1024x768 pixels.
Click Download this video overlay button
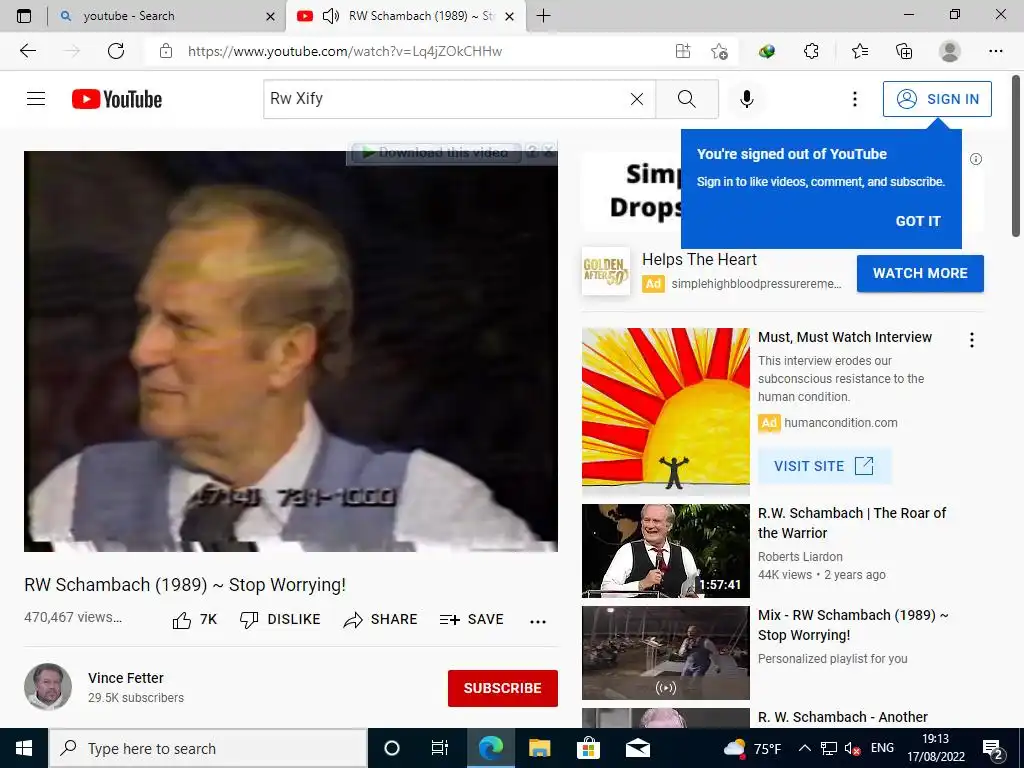pos(436,153)
